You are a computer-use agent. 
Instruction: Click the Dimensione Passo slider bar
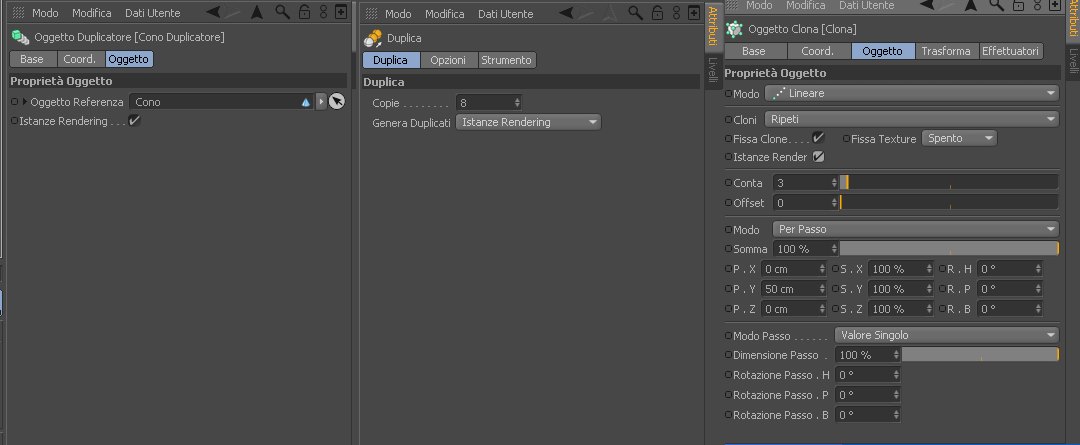(980, 355)
